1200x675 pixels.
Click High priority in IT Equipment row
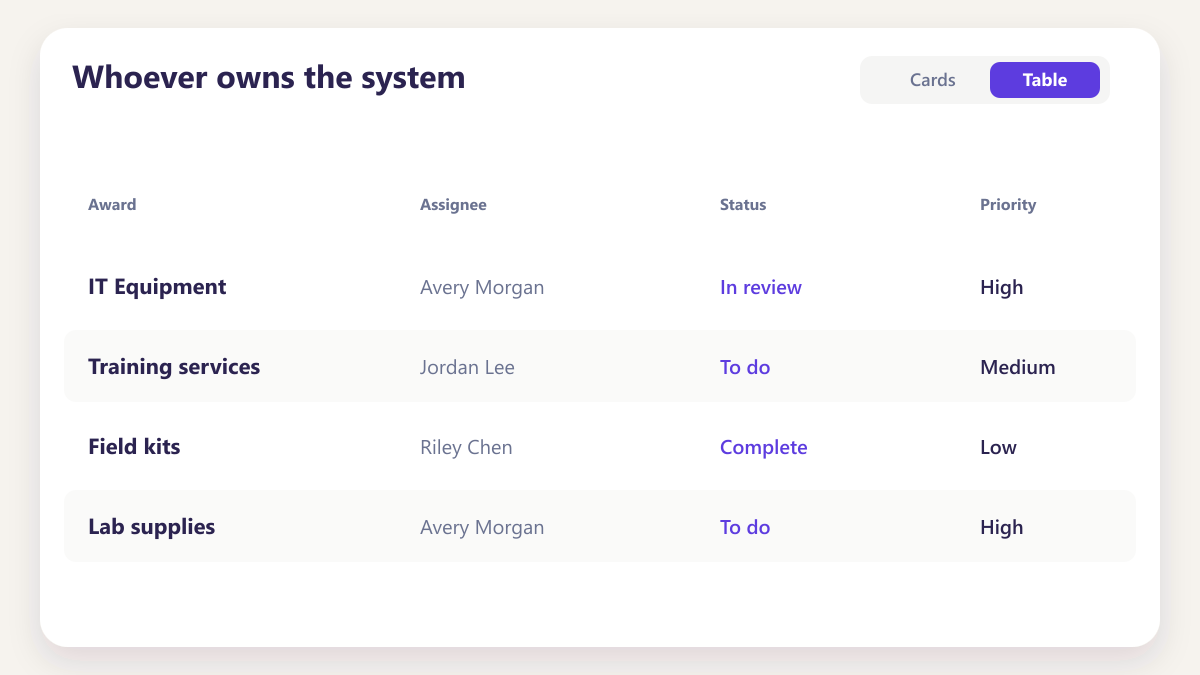click(1002, 288)
